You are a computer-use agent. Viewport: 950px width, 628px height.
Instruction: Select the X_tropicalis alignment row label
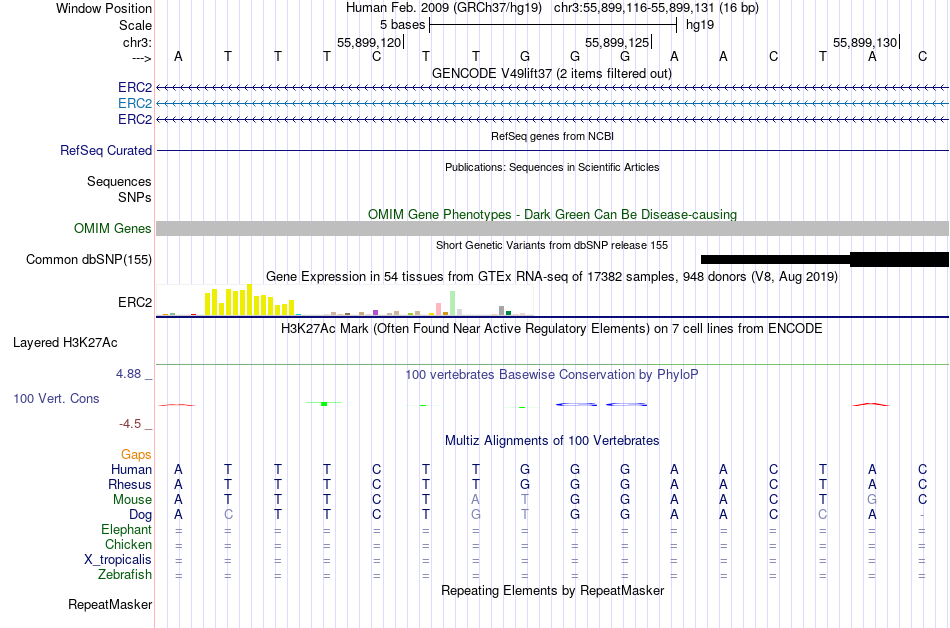(118, 560)
